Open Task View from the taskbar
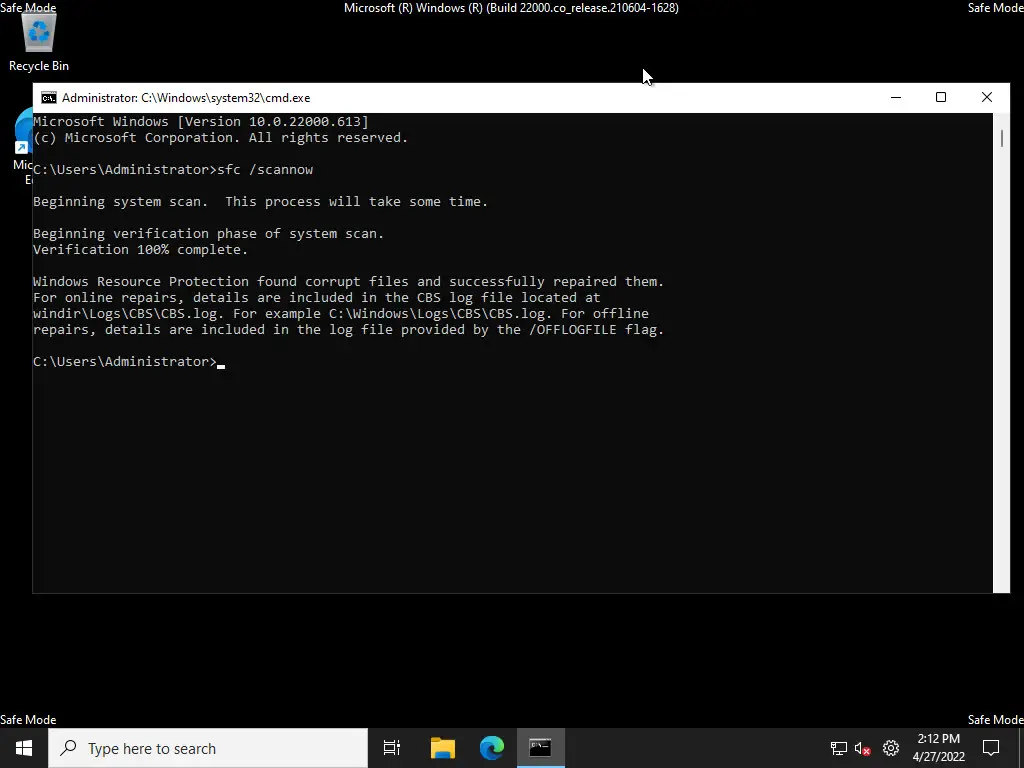Image resolution: width=1024 pixels, height=768 pixels. (x=392, y=748)
